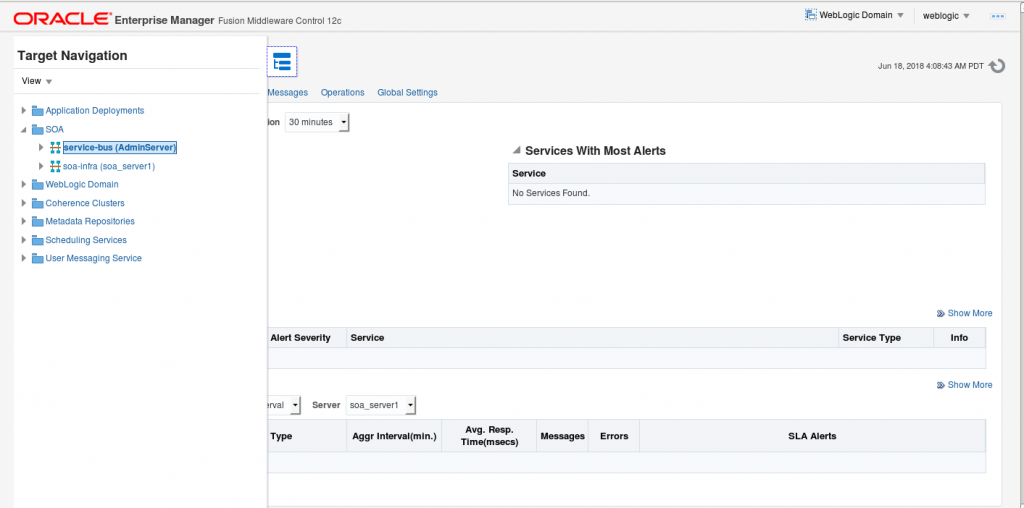This screenshot has width=1024, height=508.
Task: Click the Avg. Resp. Time(msecs) column header
Action: pos(489,436)
